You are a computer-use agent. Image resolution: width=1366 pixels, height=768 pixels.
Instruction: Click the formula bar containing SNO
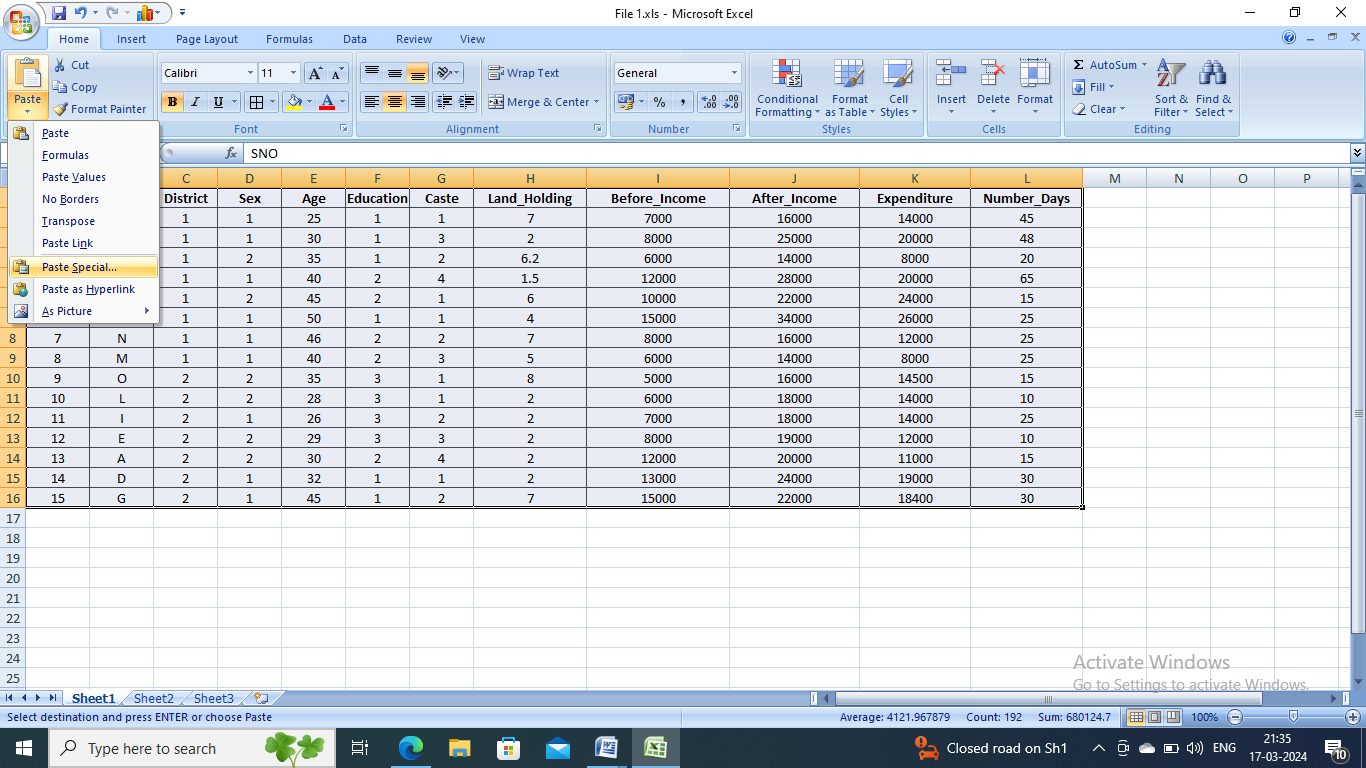coord(795,154)
